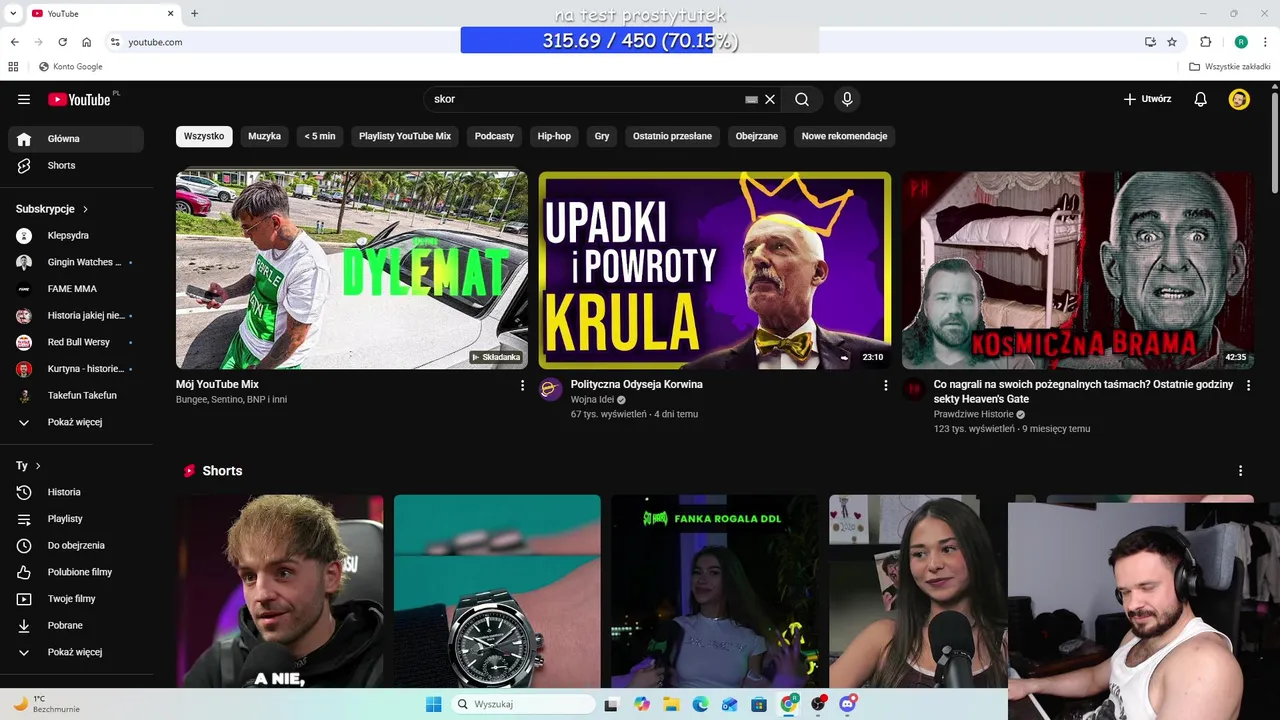The height and width of the screenshot is (720, 1280).
Task: Open the YouTube hamburger guide menu
Action: [24, 99]
